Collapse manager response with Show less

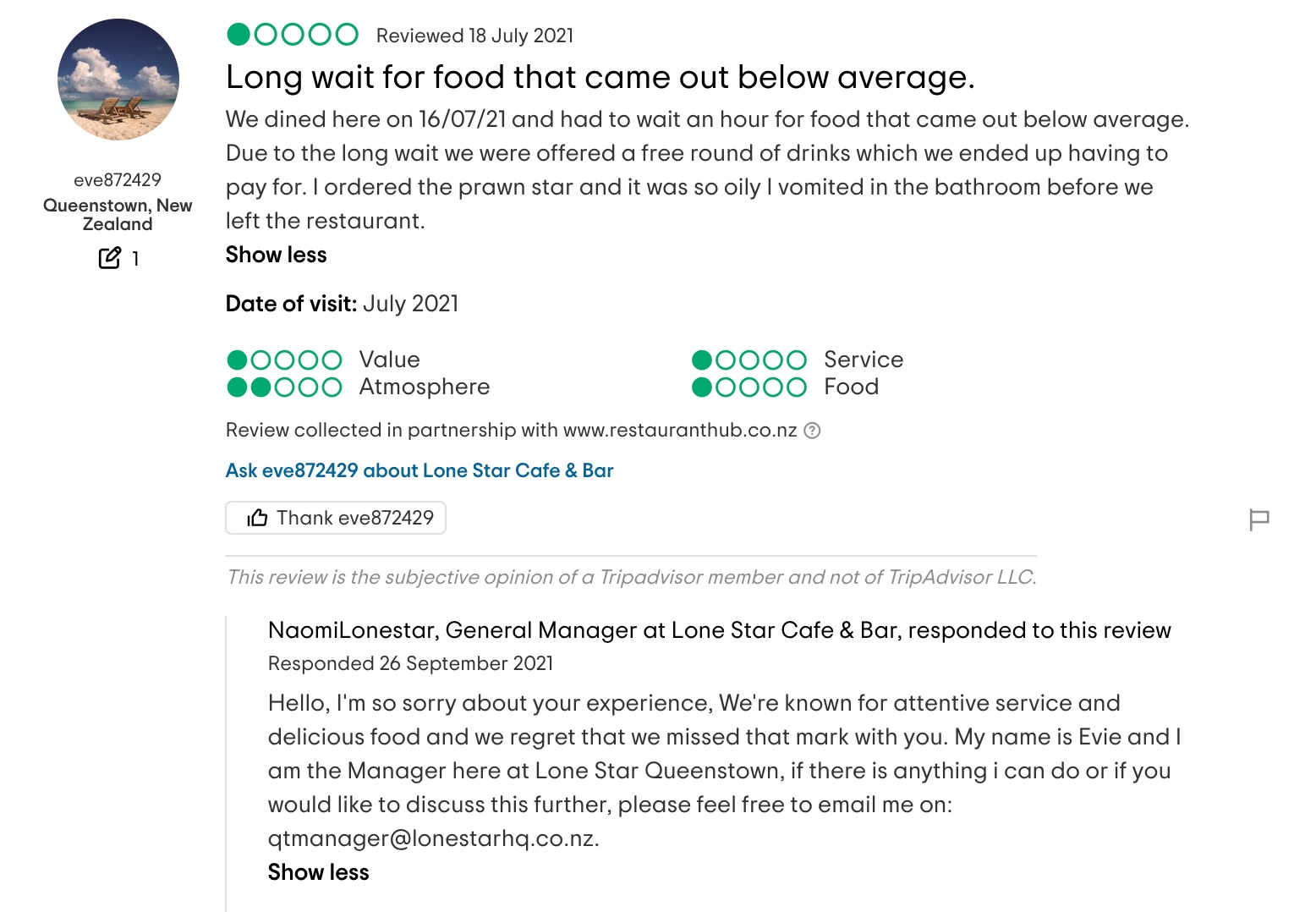(x=318, y=872)
